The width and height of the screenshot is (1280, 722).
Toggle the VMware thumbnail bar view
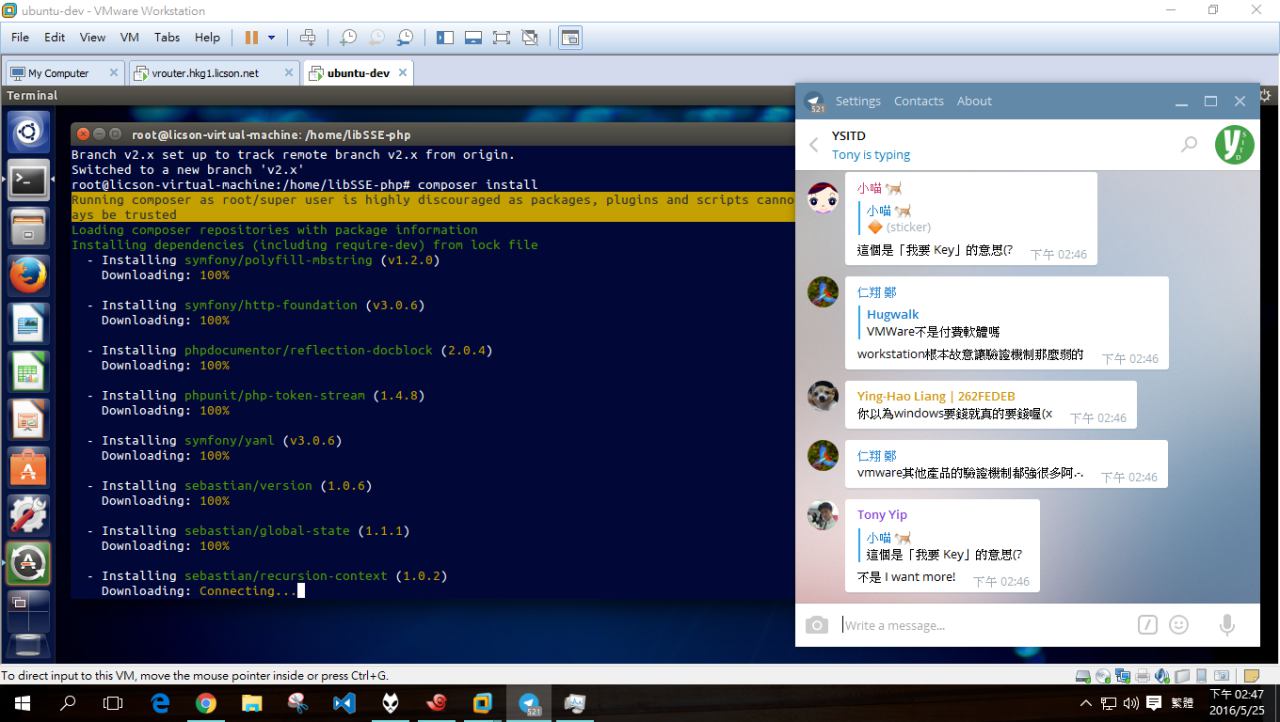[473, 38]
